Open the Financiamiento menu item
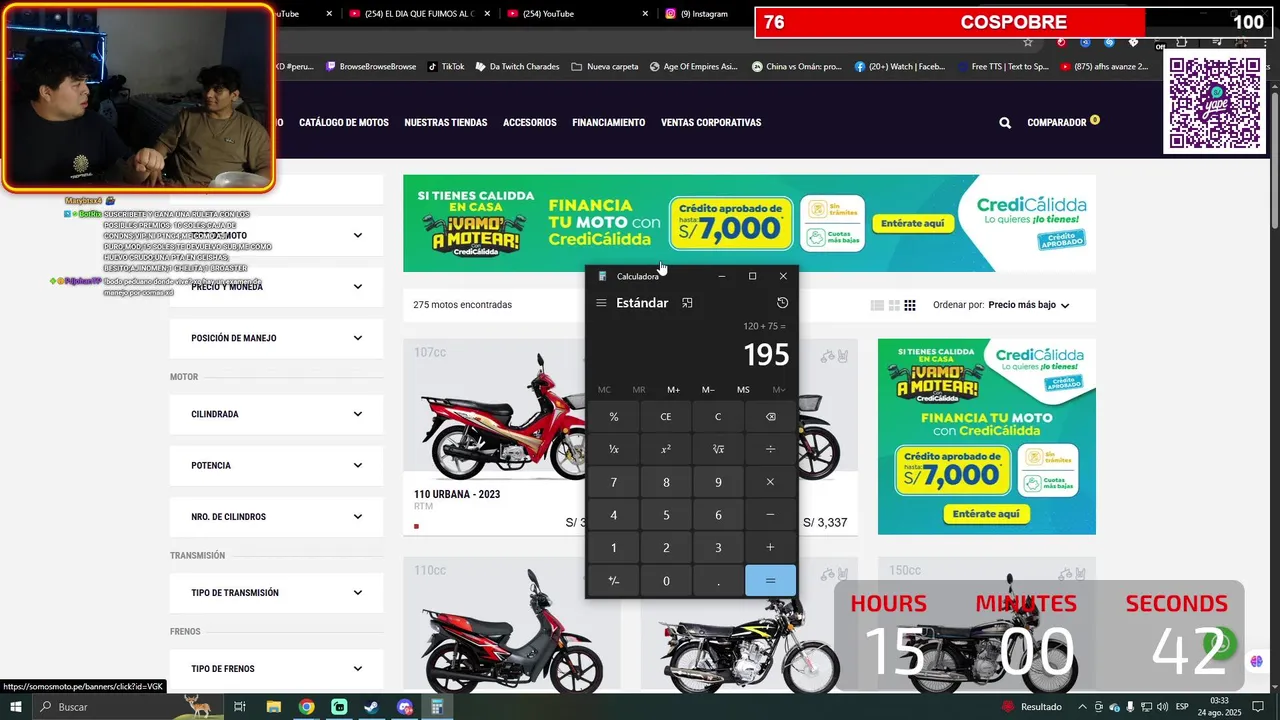Image resolution: width=1280 pixels, height=720 pixels. tap(609, 123)
